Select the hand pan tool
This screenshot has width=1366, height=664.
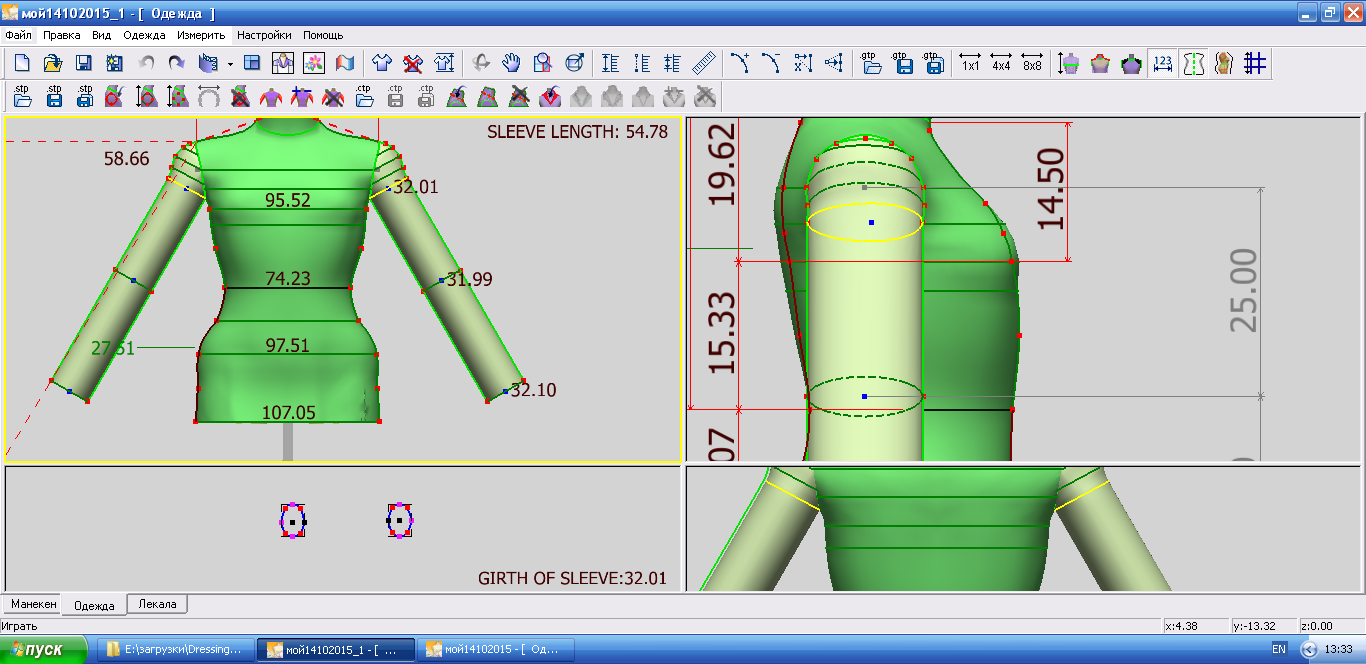(x=511, y=64)
